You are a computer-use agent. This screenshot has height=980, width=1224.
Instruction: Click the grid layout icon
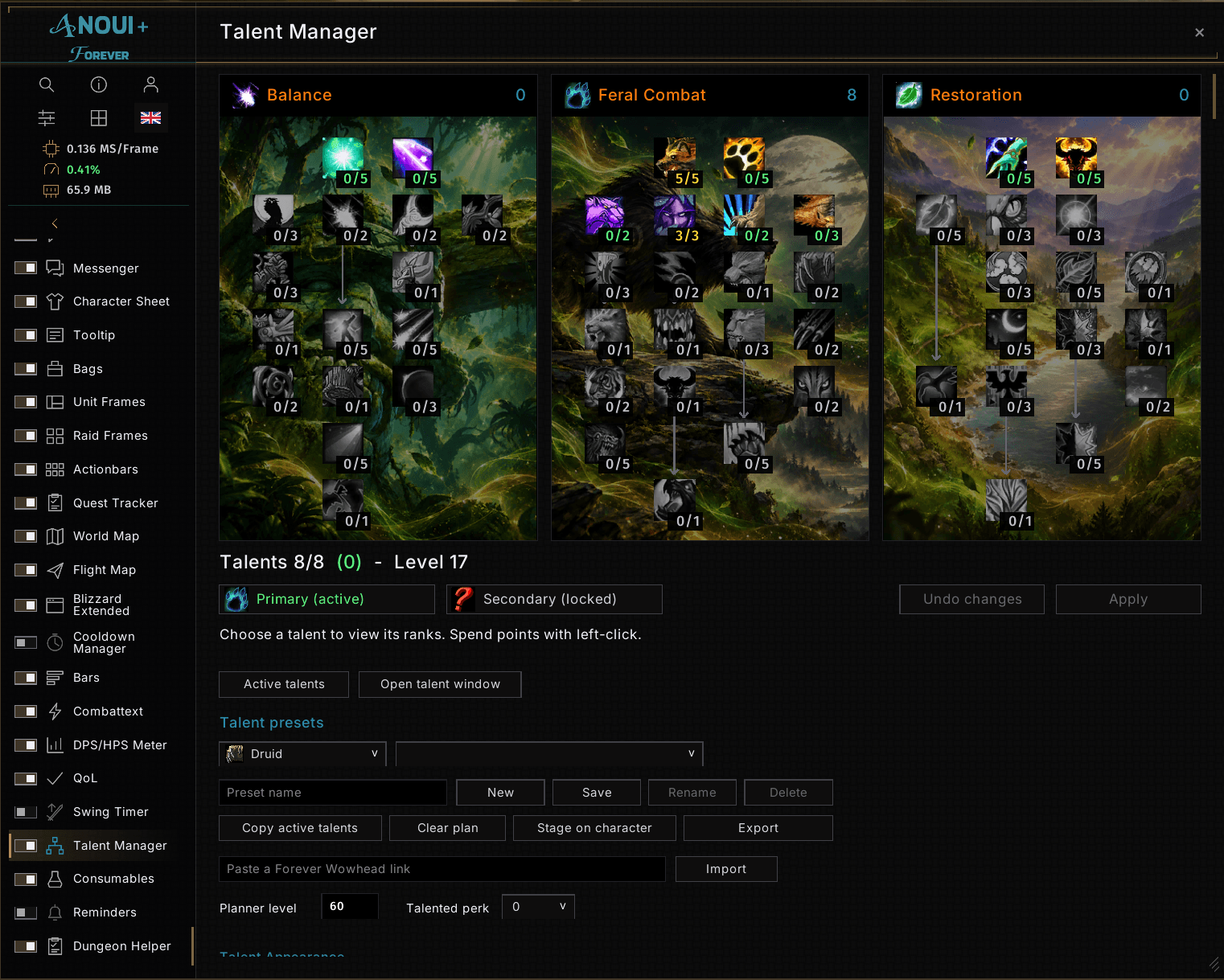(x=99, y=118)
